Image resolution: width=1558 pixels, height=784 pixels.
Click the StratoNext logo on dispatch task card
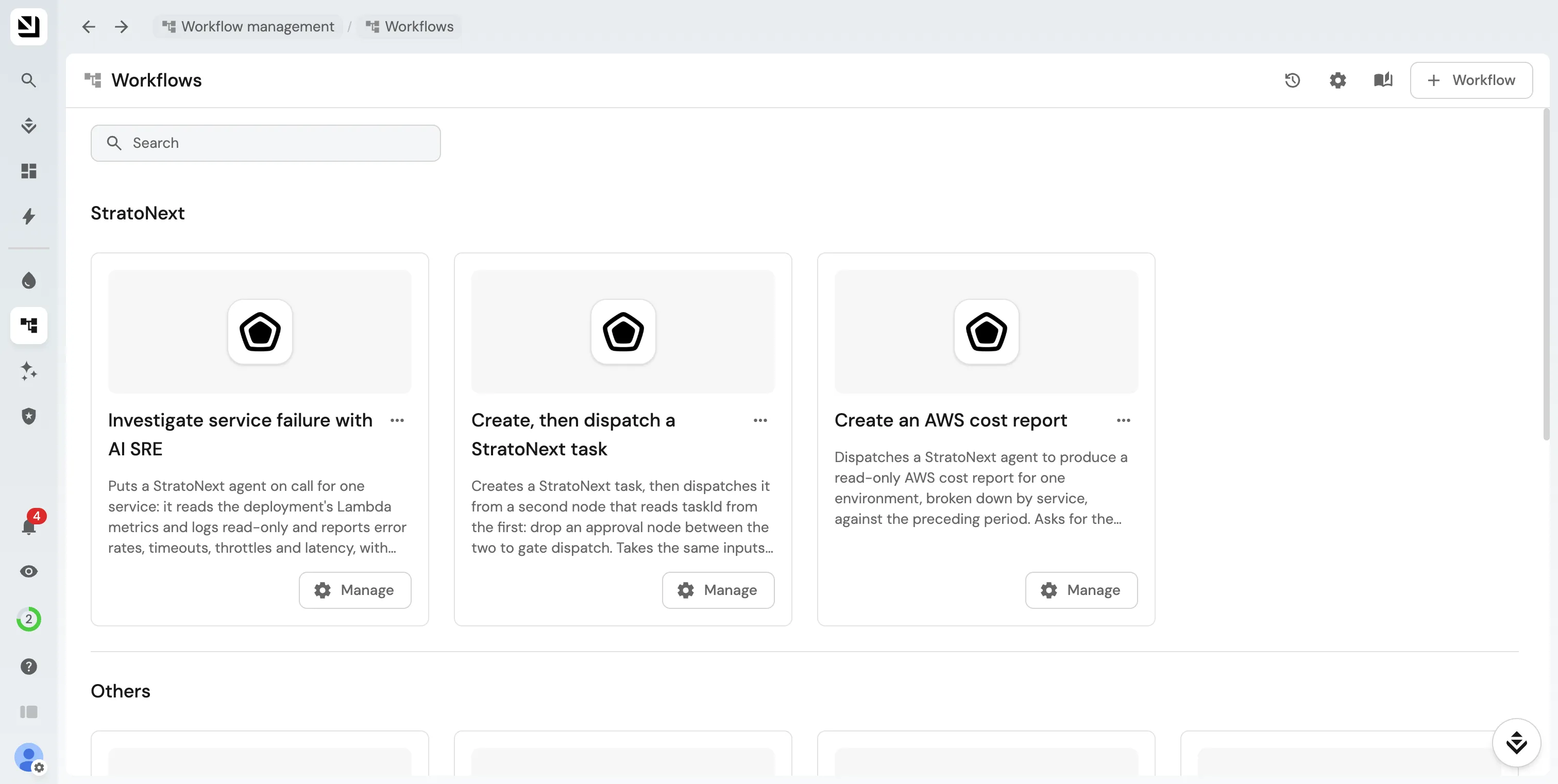point(623,332)
